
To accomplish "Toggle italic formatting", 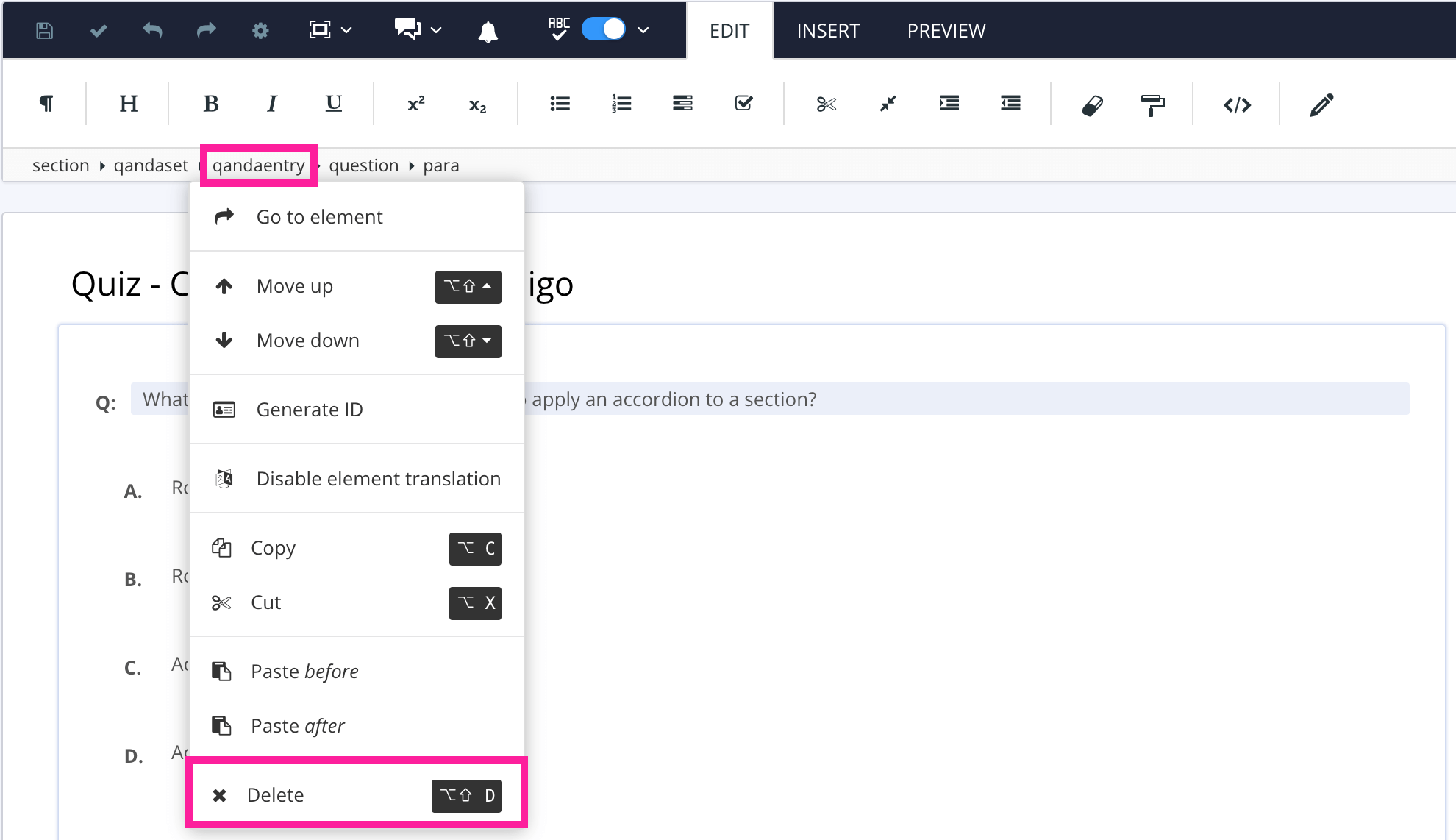I will coord(272,104).
